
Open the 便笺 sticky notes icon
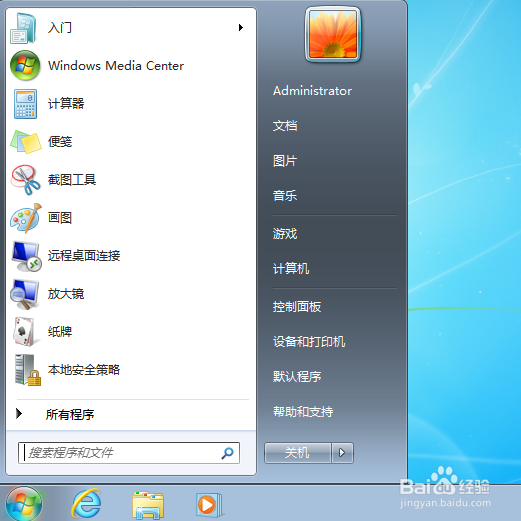coord(25,142)
